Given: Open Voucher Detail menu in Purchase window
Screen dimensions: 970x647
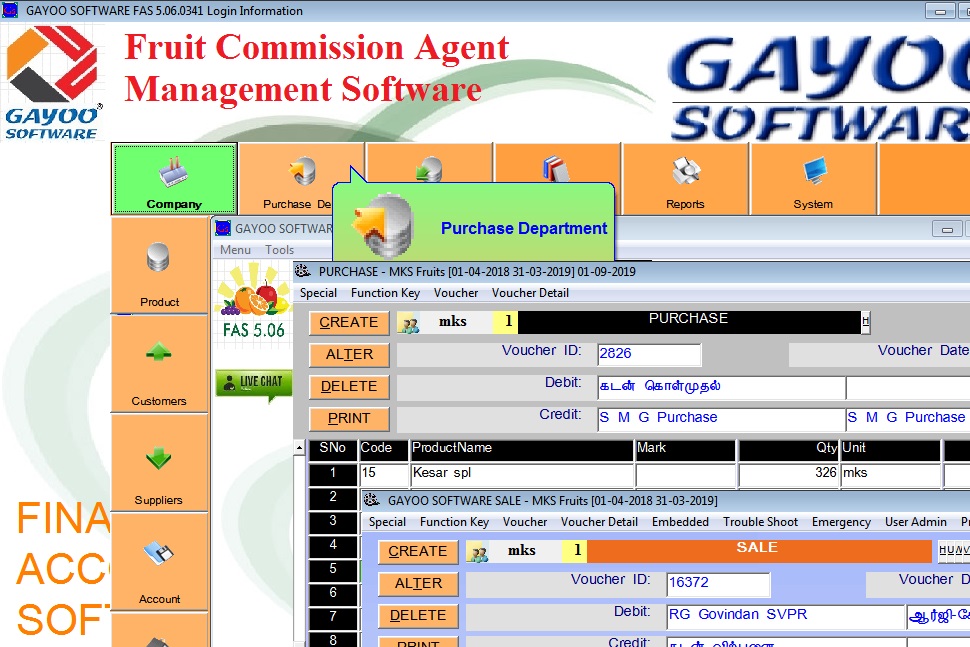Looking at the screenshot, I should [x=530, y=293].
